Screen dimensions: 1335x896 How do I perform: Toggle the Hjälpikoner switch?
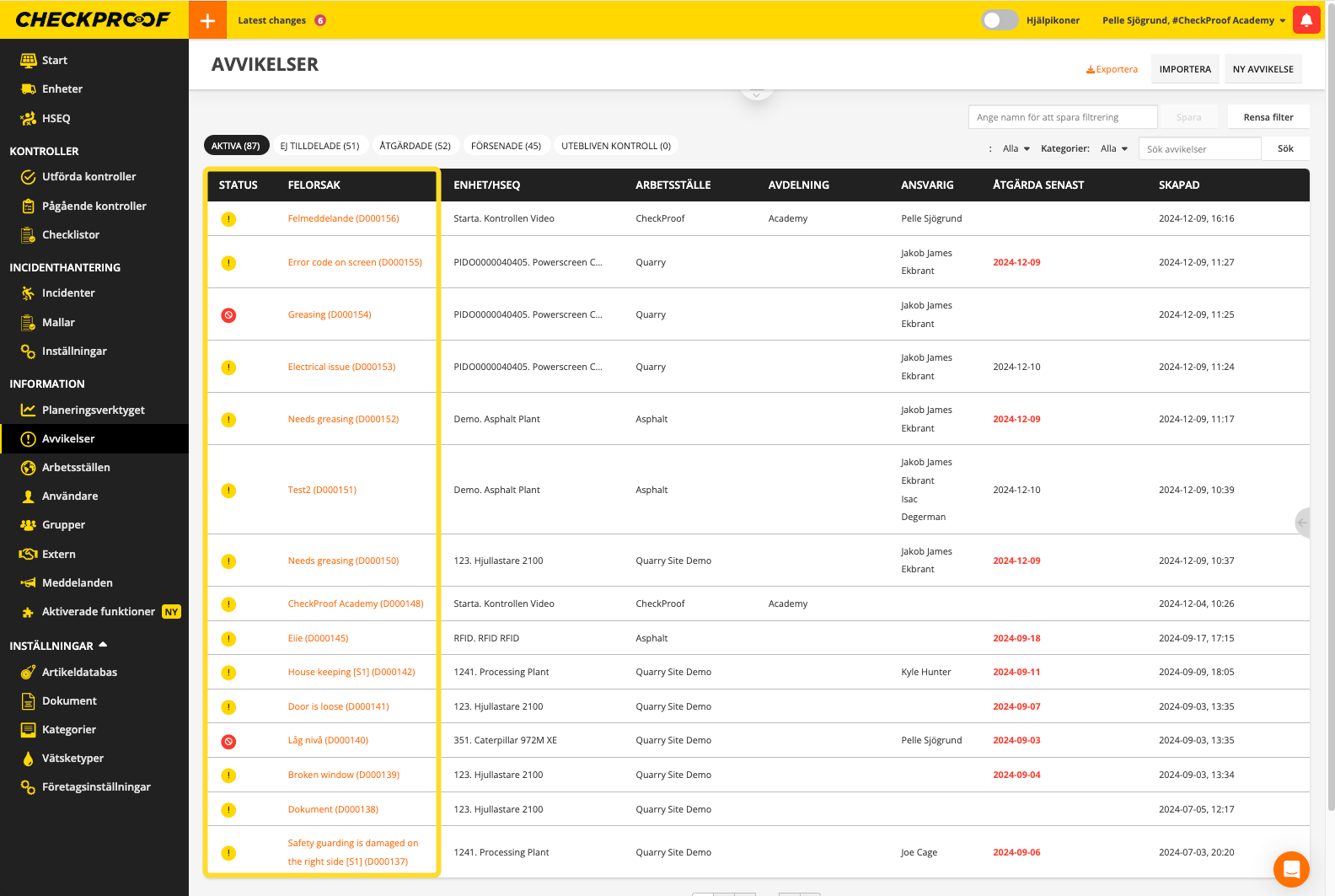tap(1000, 20)
